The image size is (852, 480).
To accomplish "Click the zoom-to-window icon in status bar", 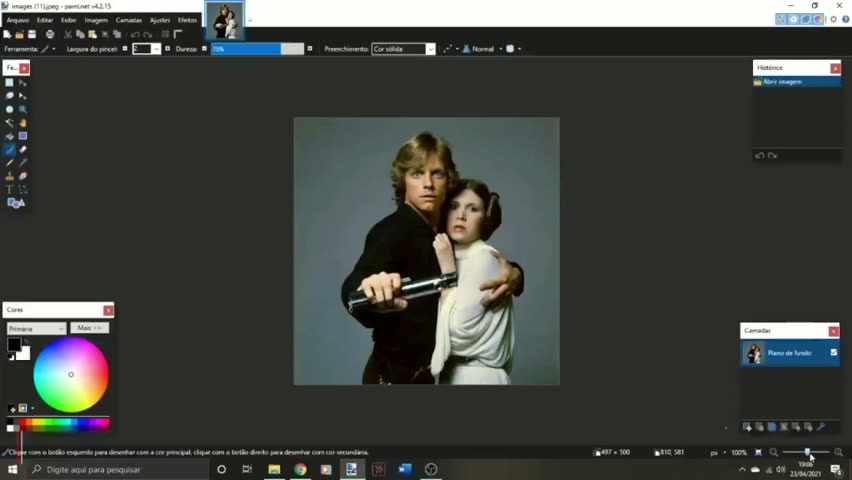I will pyautogui.click(x=759, y=452).
